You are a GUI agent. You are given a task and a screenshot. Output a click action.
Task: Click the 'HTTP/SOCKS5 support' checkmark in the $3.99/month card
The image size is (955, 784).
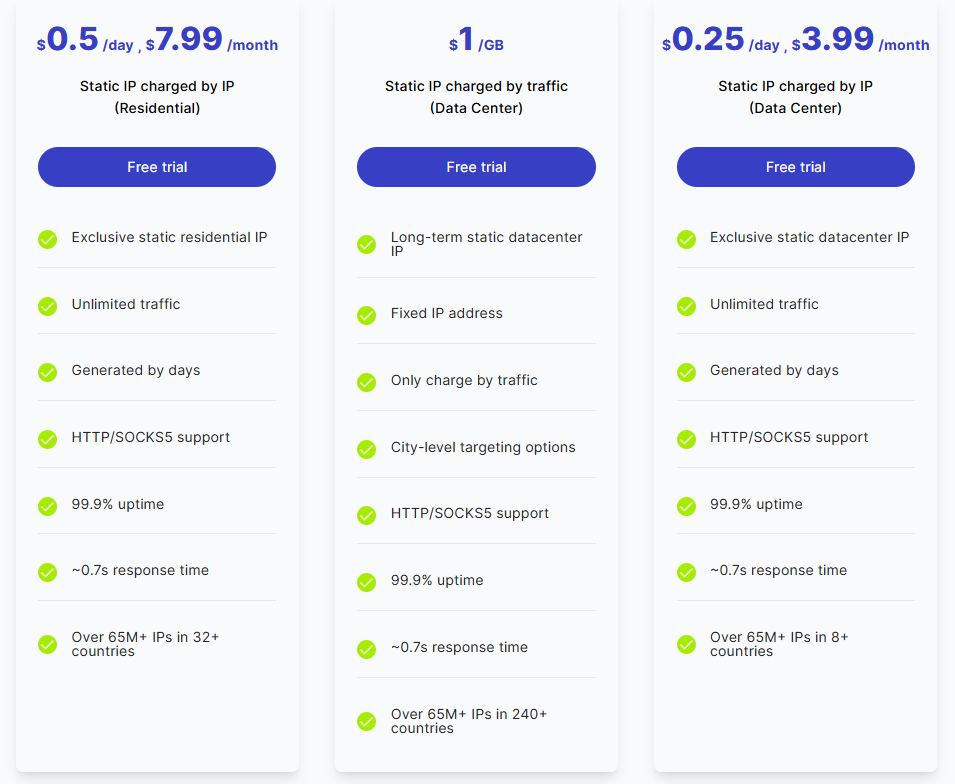point(686,439)
